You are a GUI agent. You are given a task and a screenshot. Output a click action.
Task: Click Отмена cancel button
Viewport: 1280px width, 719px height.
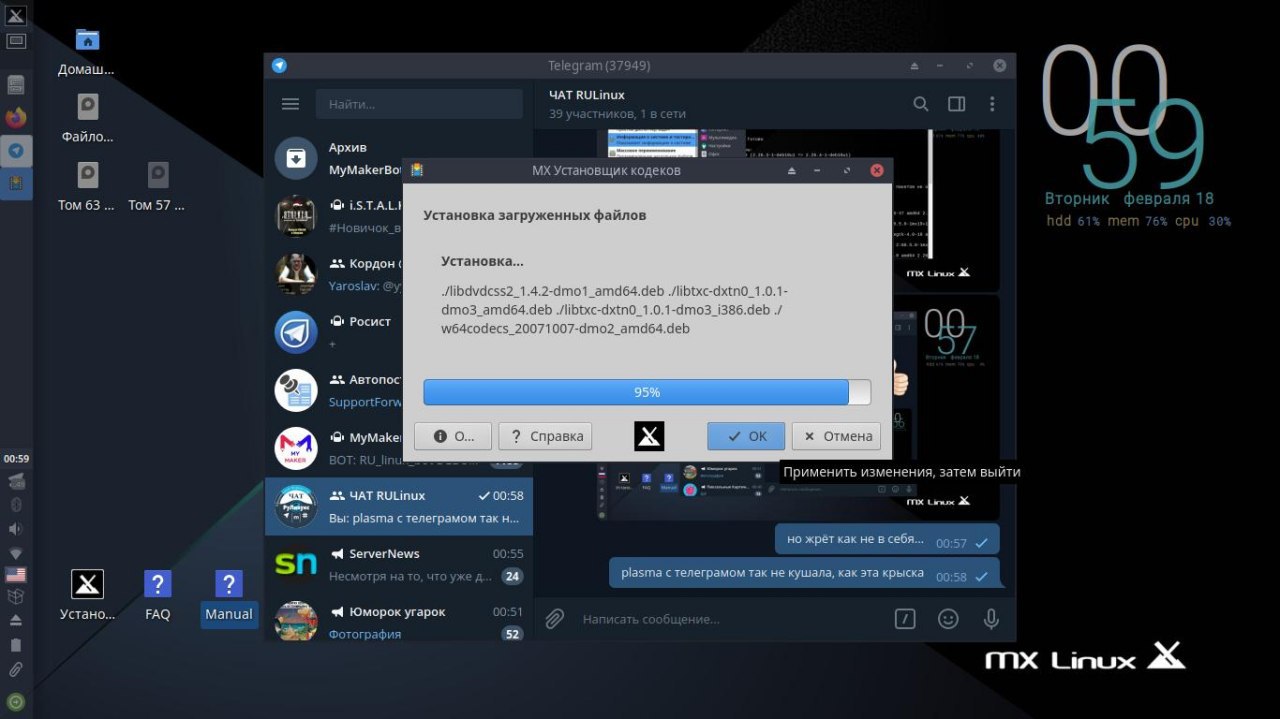[836, 436]
